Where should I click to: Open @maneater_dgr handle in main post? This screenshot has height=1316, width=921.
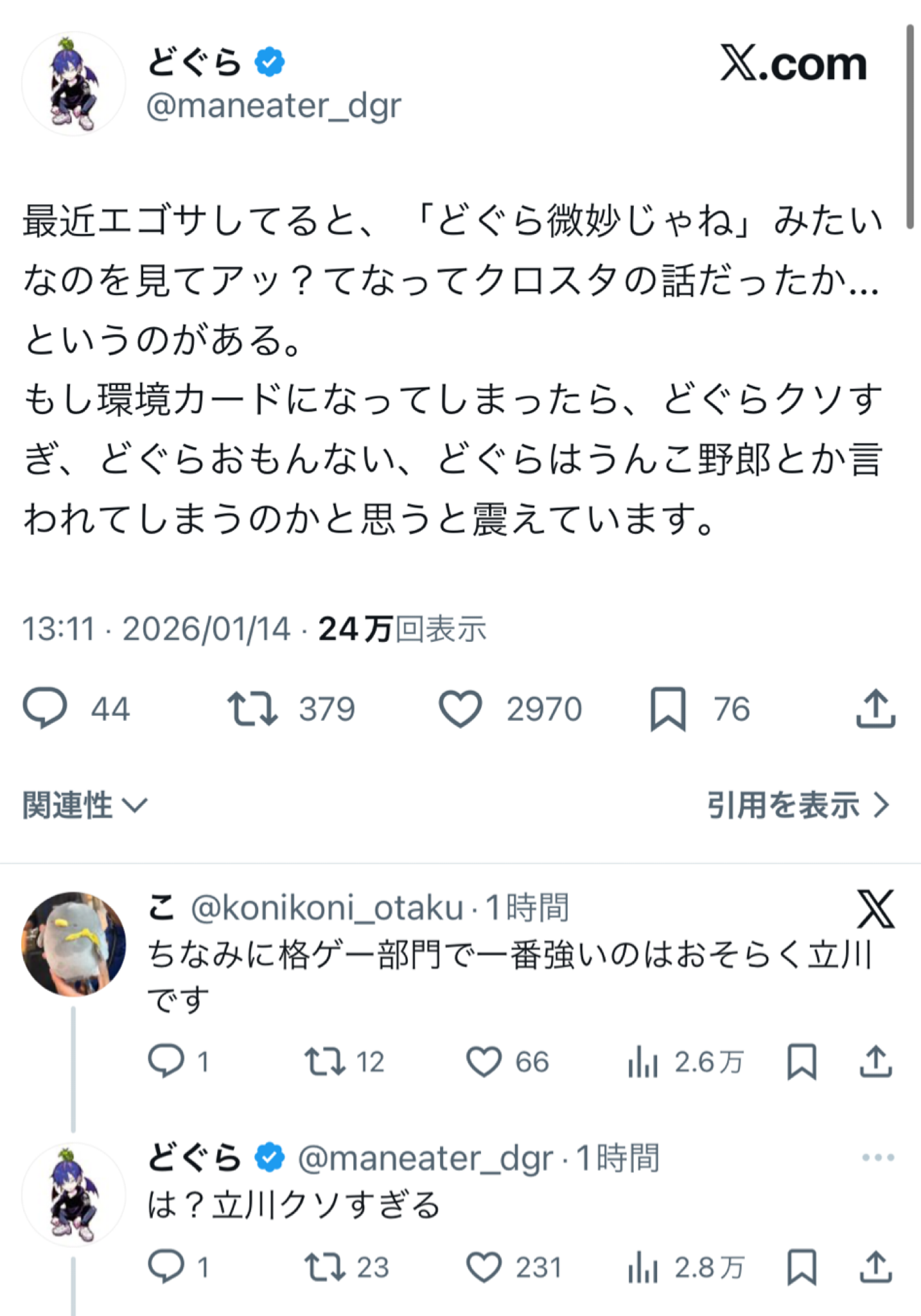click(x=274, y=106)
